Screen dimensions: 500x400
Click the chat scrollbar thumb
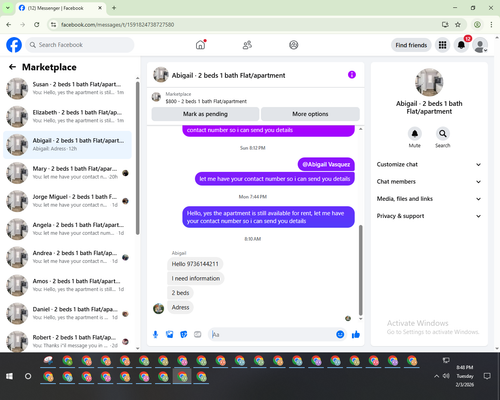coord(360,270)
